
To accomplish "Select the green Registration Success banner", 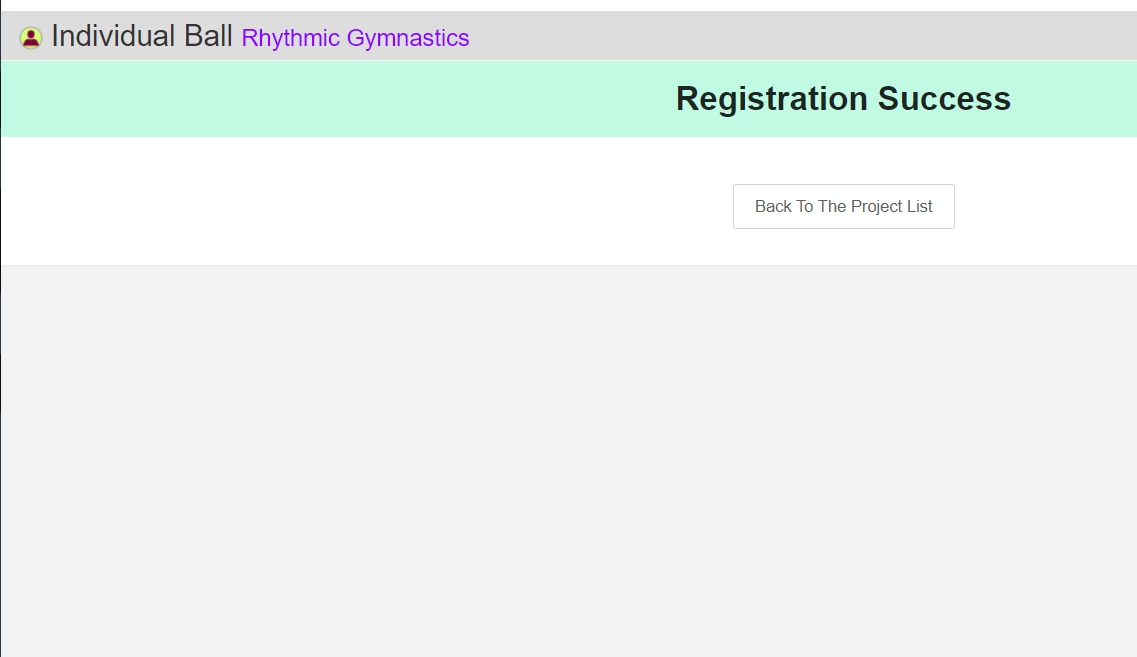I will pyautogui.click(x=843, y=98).
